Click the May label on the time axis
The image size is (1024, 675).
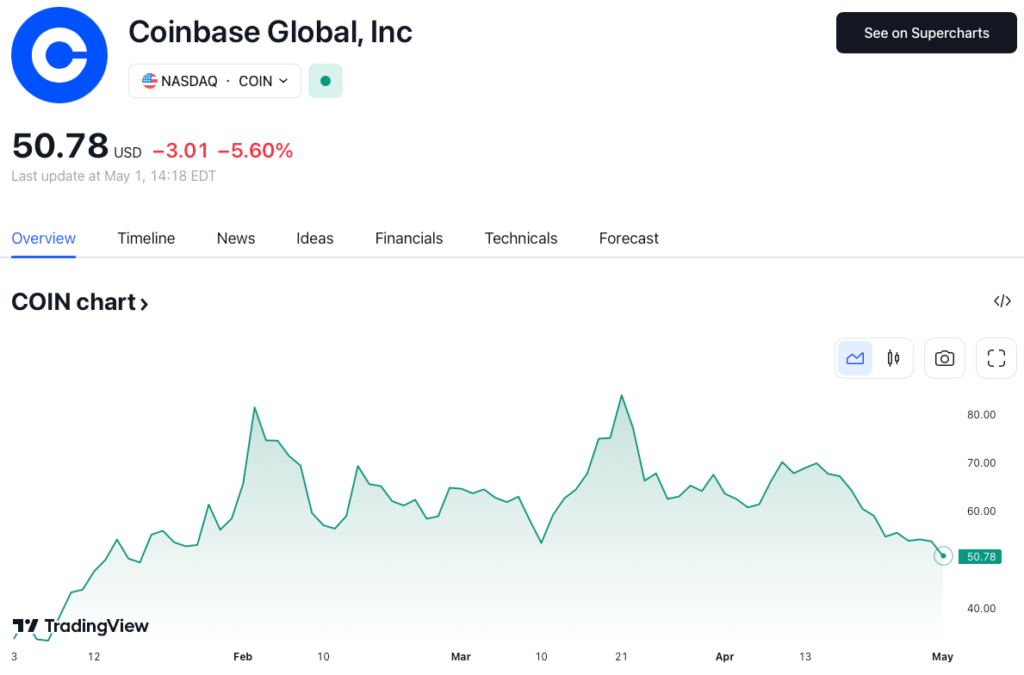point(941,657)
